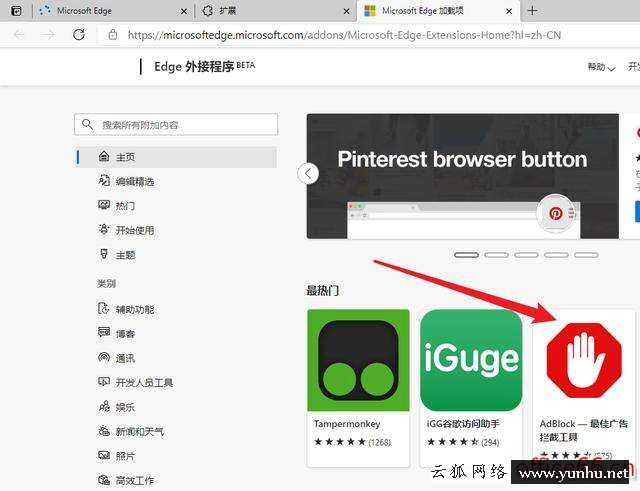Select the first carousel page indicator
This screenshot has height=491, width=640.
[x=466, y=255]
